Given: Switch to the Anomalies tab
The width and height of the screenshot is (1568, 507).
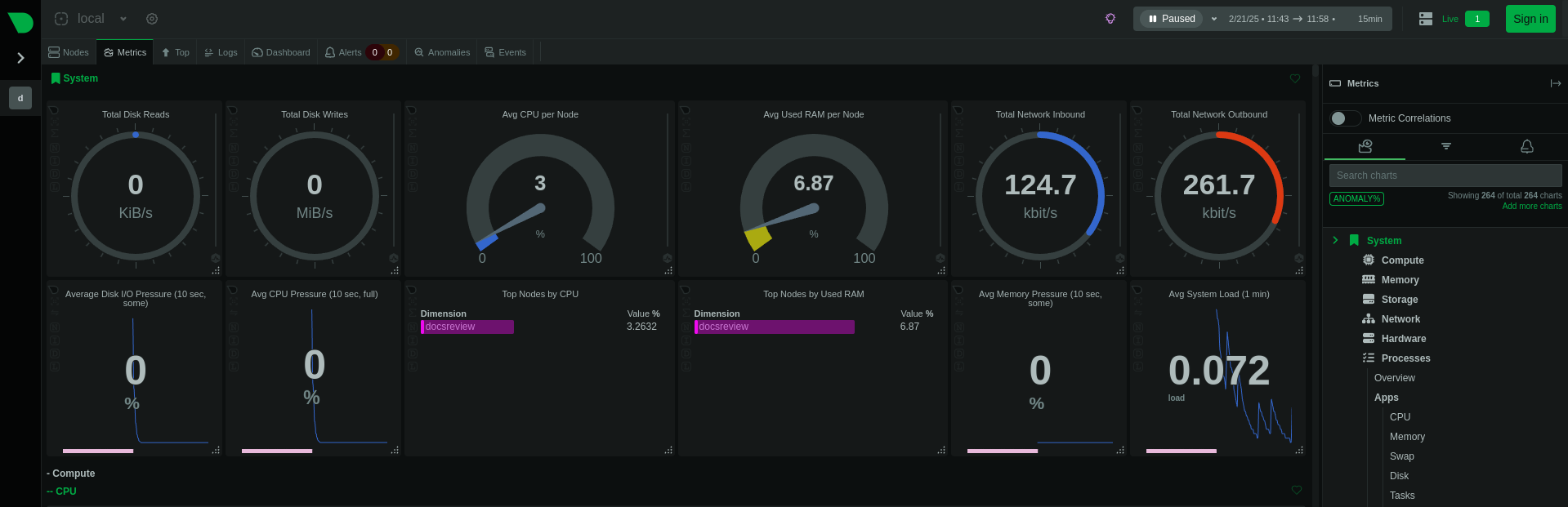Looking at the screenshot, I should (x=442, y=52).
